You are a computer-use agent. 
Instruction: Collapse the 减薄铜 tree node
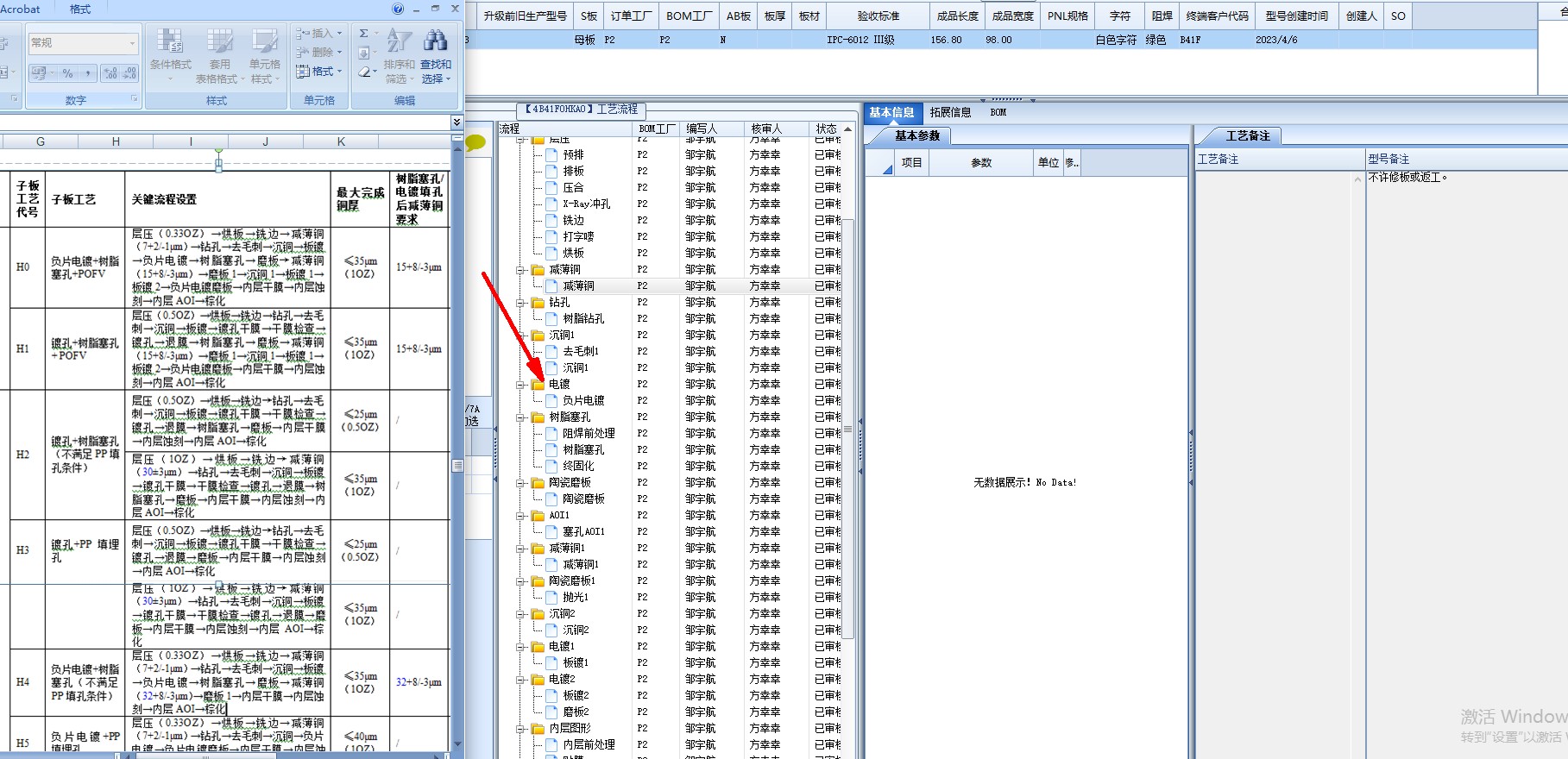tap(521, 270)
